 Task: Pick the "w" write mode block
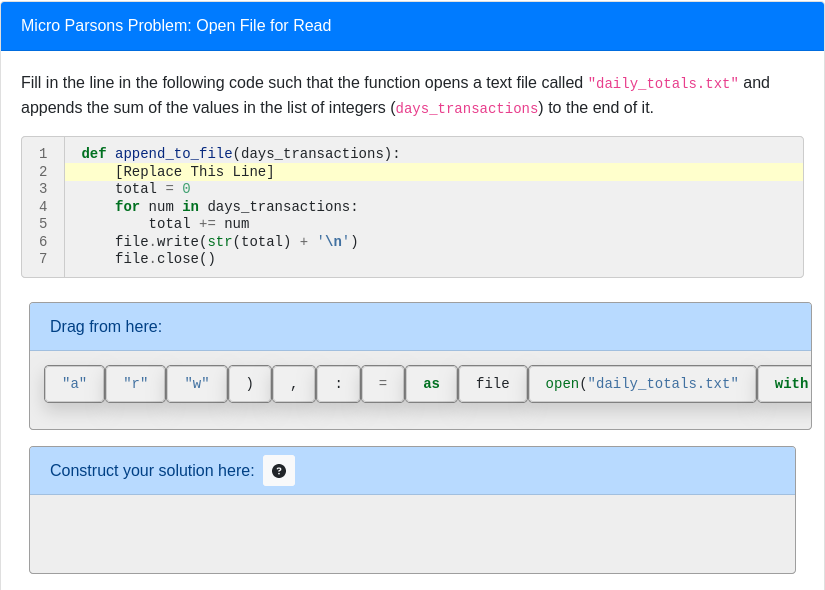(x=197, y=384)
